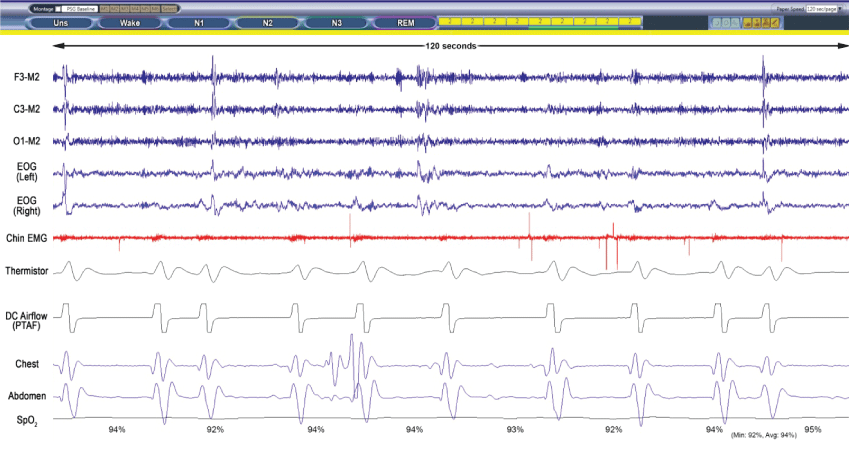849x464 pixels.
Task: Click the first yellow epoch cell
Action: (x=451, y=21)
